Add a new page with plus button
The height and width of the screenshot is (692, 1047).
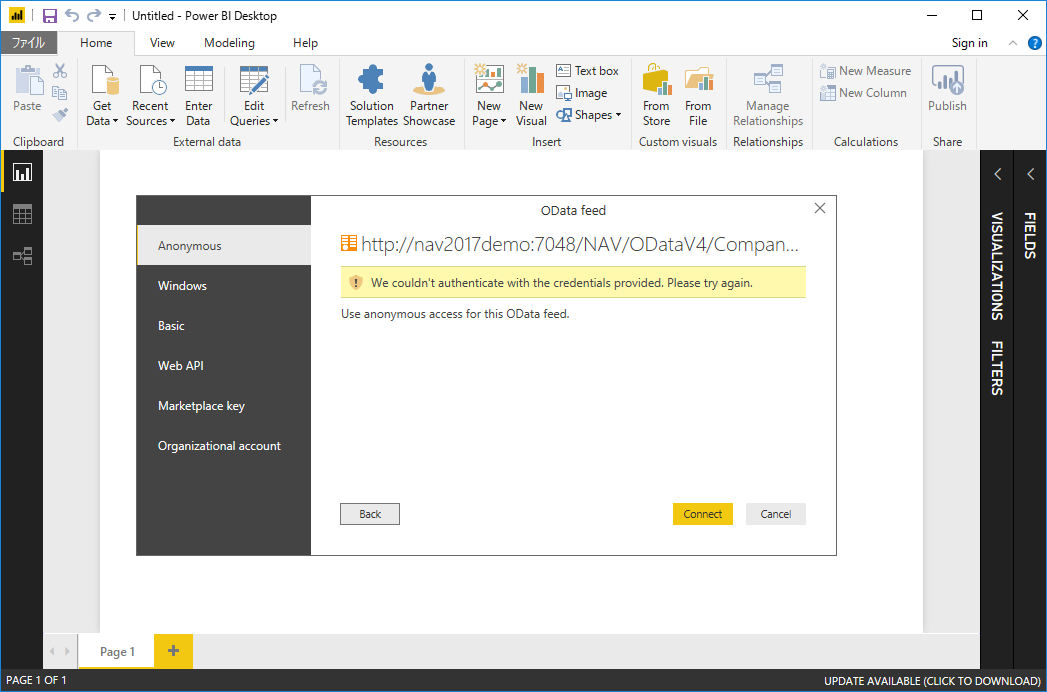174,651
